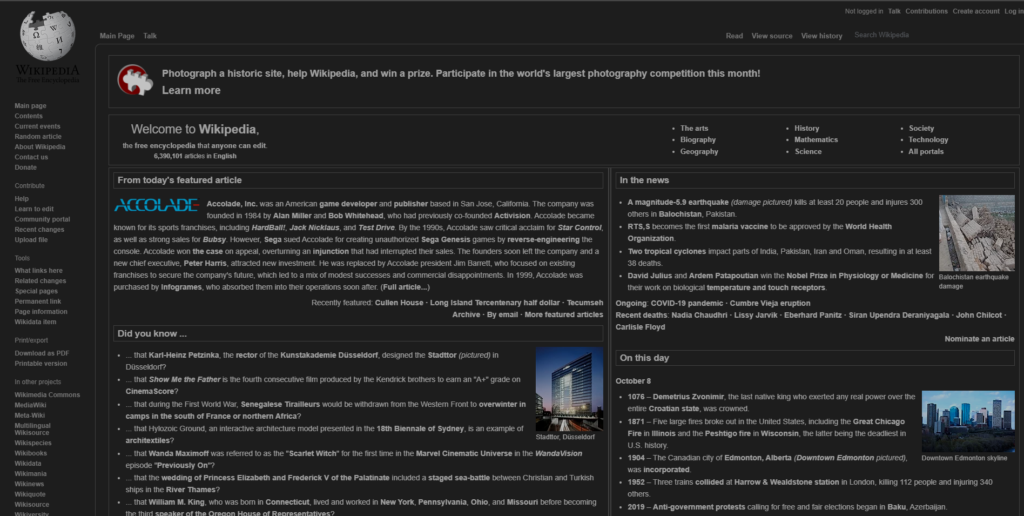Click Nominate an article link

click(979, 339)
